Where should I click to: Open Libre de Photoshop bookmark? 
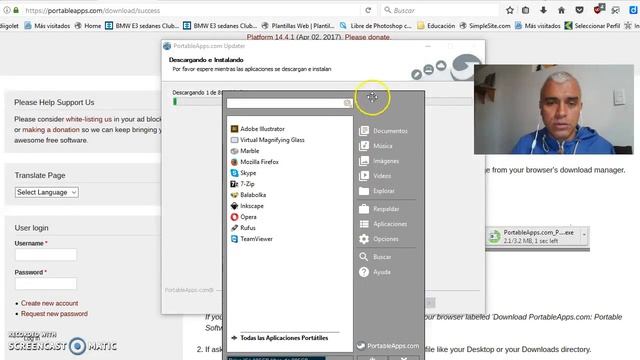pyautogui.click(x=376, y=26)
